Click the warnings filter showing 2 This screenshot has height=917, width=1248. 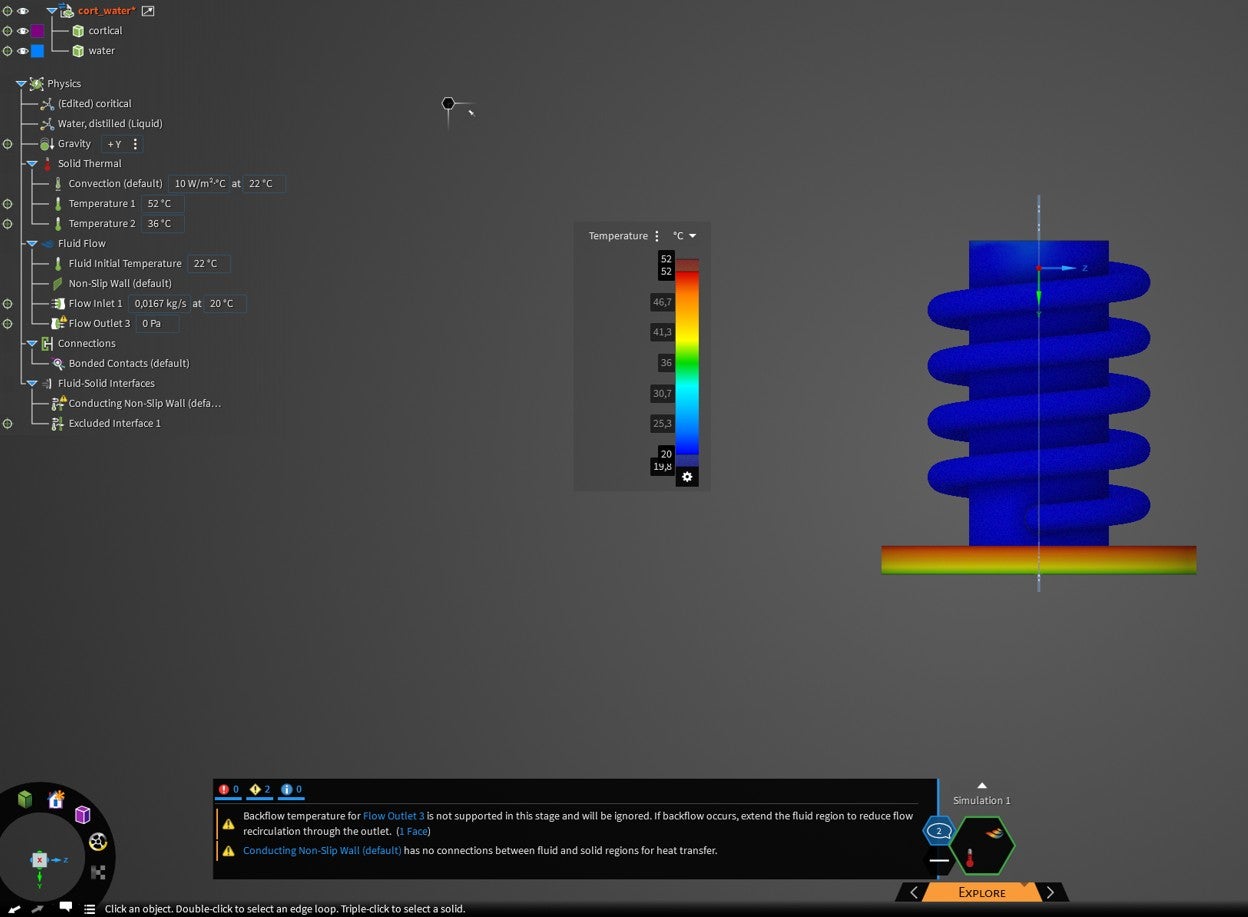260,790
